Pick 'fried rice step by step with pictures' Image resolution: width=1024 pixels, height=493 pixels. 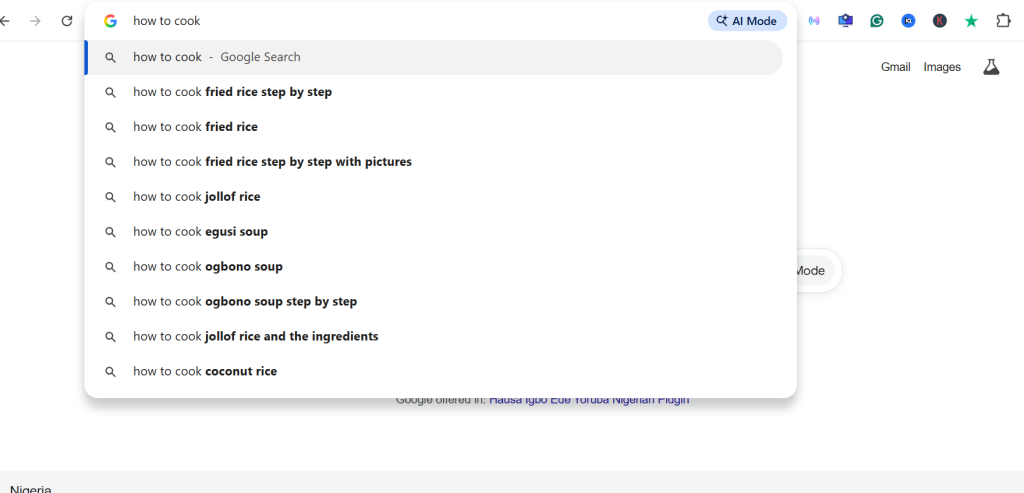(x=434, y=161)
